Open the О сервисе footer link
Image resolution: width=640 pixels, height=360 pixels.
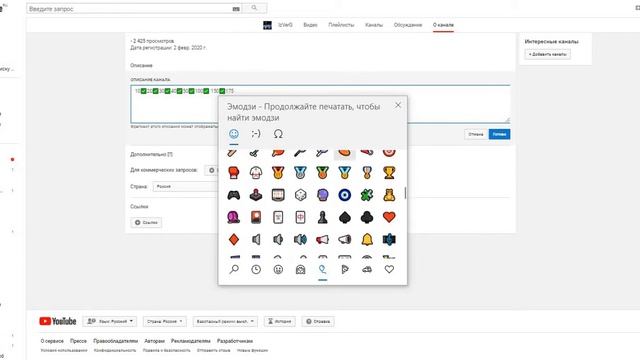tap(52, 341)
